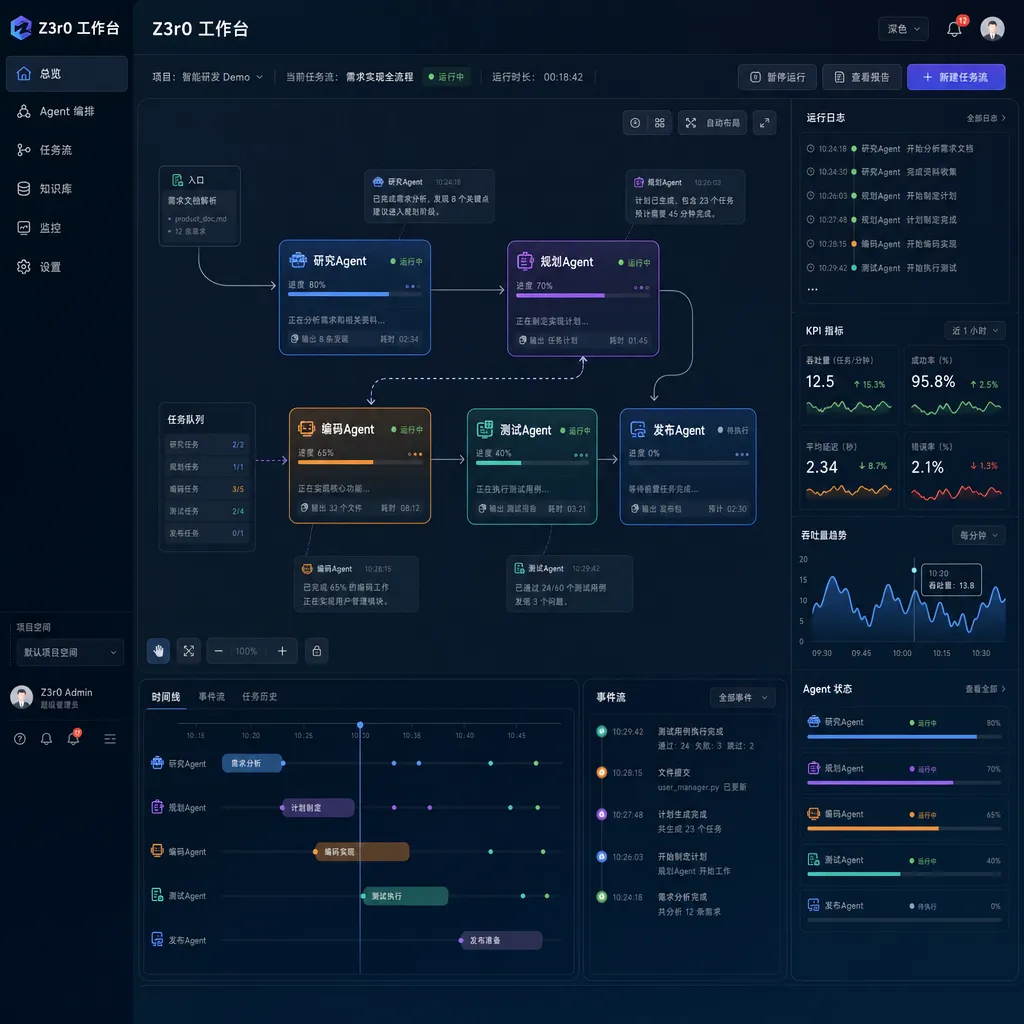Select the 测试执行 timeline segment
Screen dimensions: 1024x1024
[x=405, y=896]
